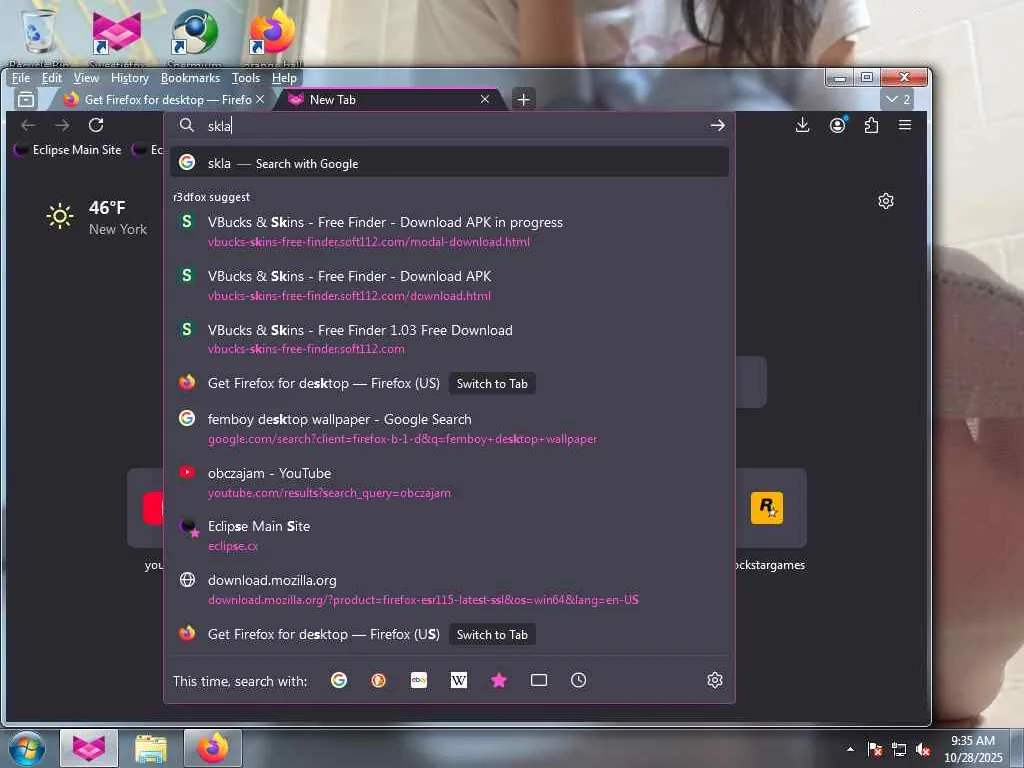Viewport: 1024px width, 768px height.
Task: Open a new tab with plus button
Action: click(523, 99)
